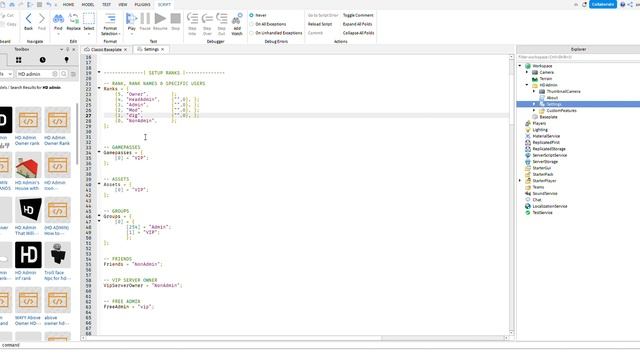Open the HOME ribbon tab
Viewport: 640px width, 360px height.
[x=69, y=4]
